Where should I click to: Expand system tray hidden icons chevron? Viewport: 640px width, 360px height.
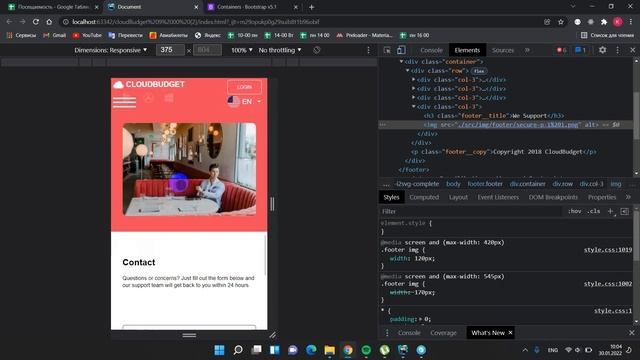pos(525,350)
